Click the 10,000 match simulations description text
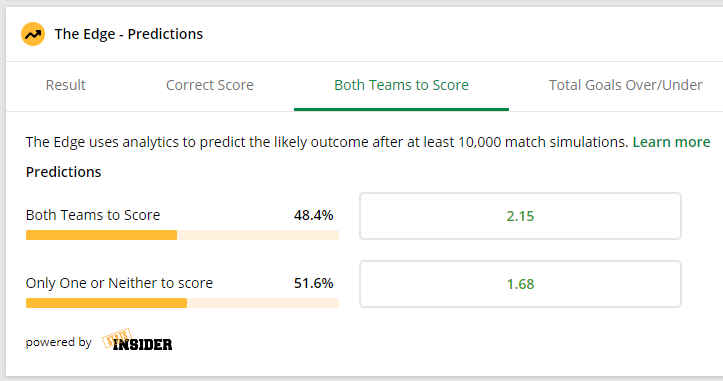Screen dimensions: 723x381 pos(327,142)
